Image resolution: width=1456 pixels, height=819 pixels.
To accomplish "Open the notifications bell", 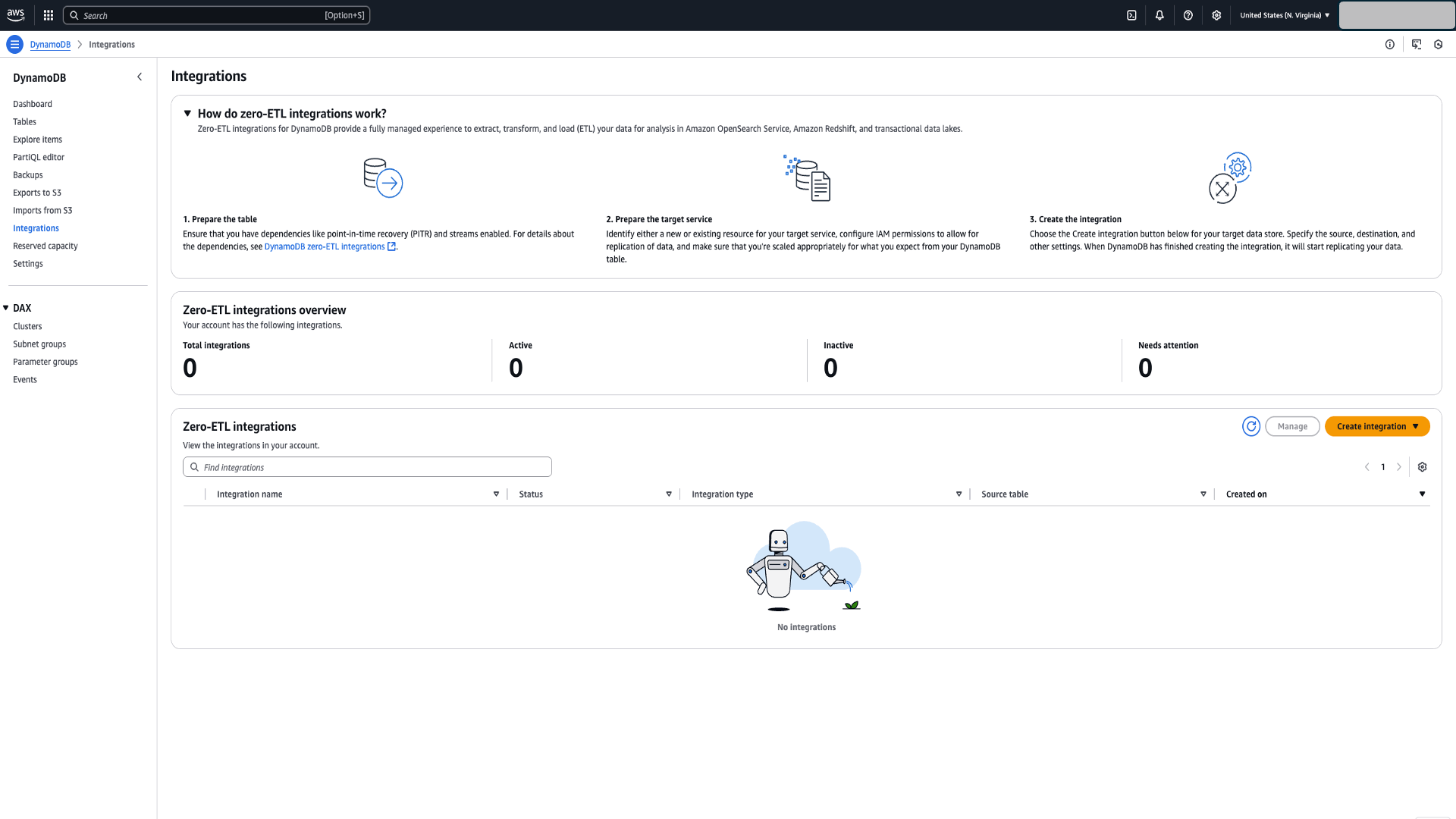I will coord(1159,15).
